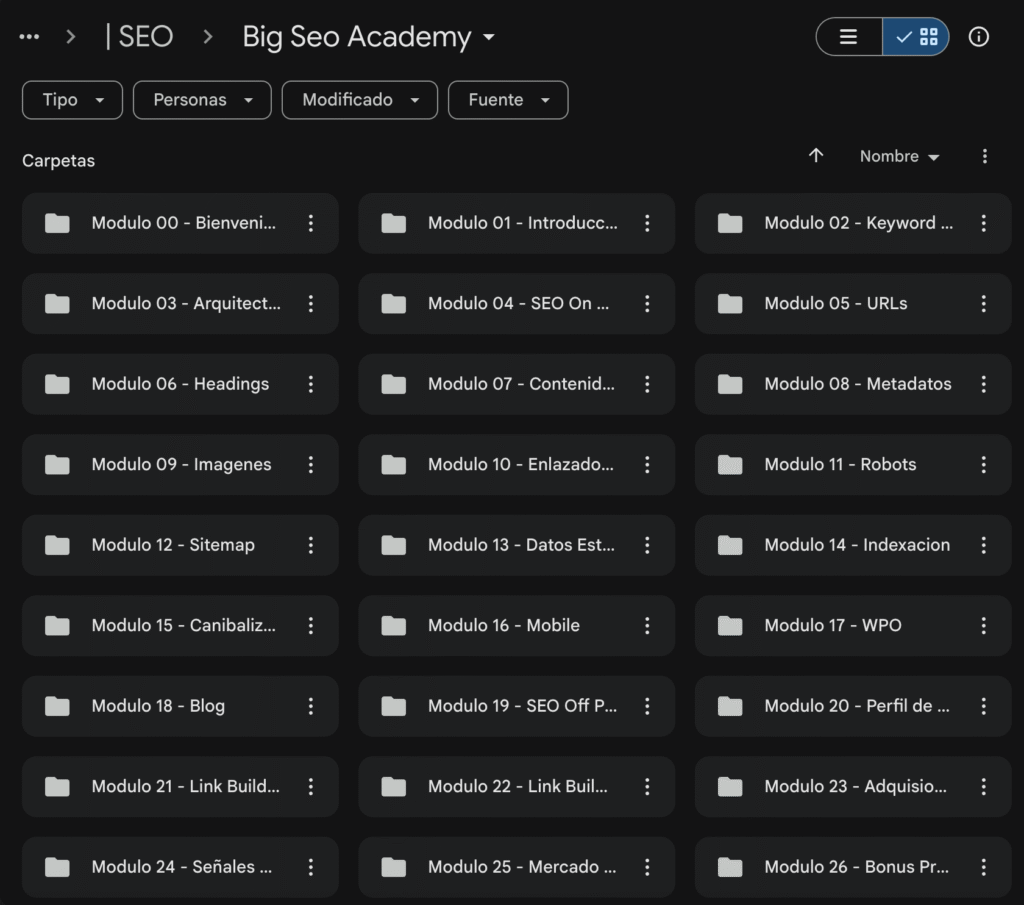1024x905 pixels.
Task: Open more options for Modulo 05 - URLs
Action: (x=983, y=304)
